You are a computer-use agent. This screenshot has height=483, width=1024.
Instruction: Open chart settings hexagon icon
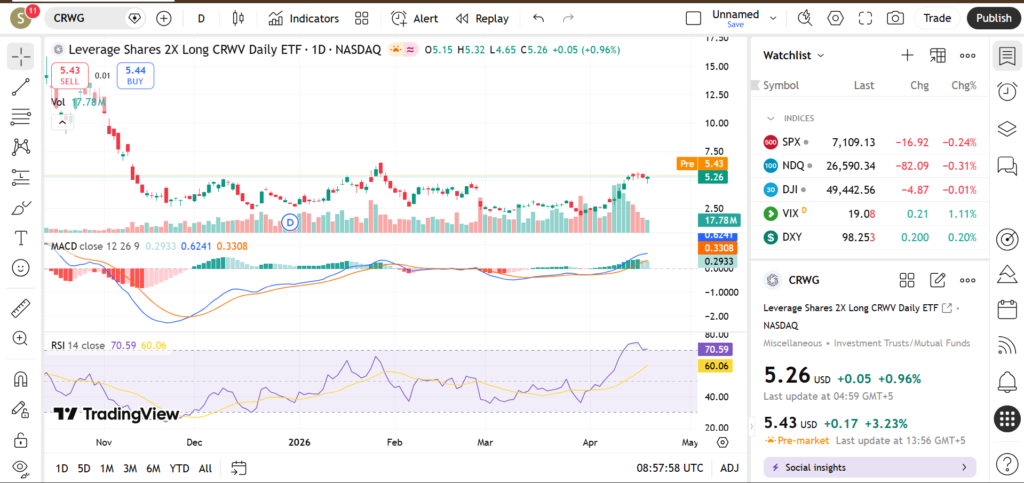coord(836,18)
